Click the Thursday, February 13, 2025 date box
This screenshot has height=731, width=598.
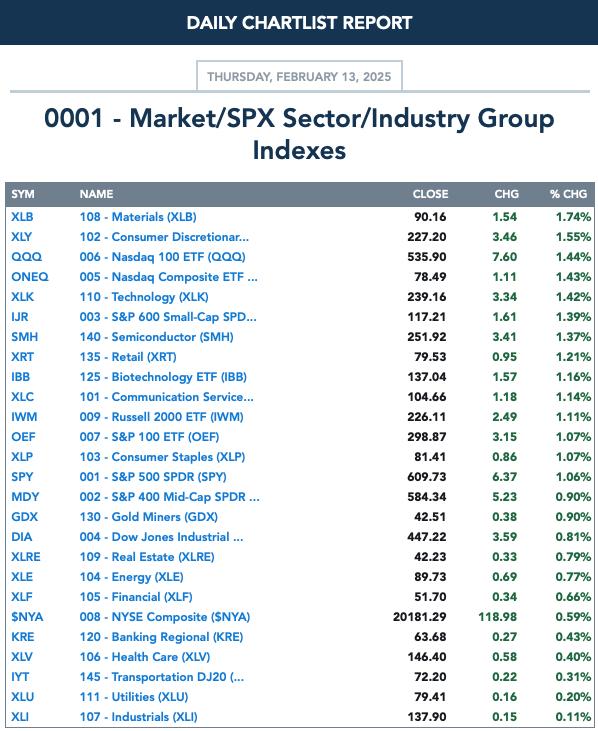[x=299, y=76]
